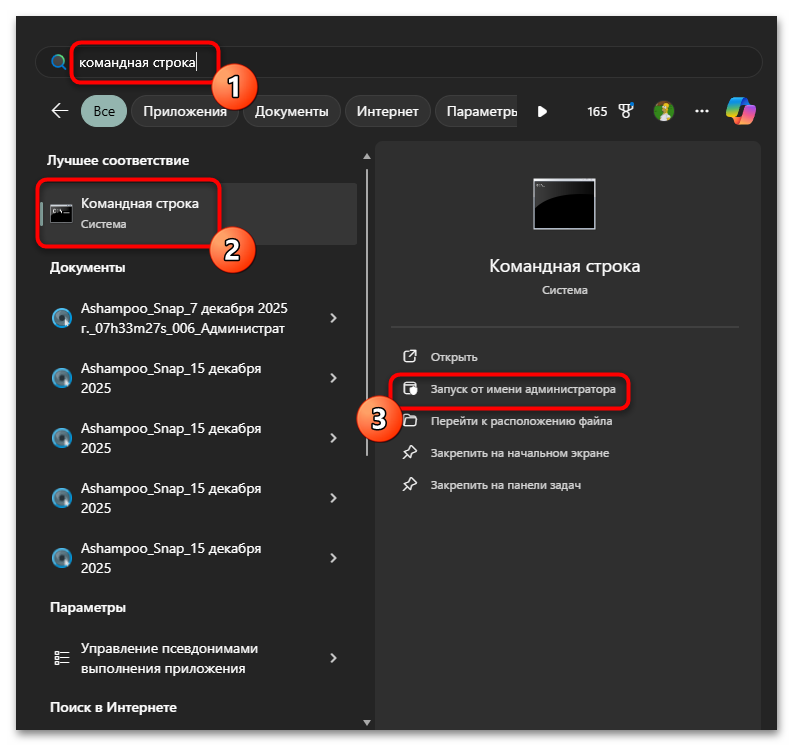This screenshot has width=793, height=746.
Task: Open the three-dots more options menu
Action: (702, 111)
